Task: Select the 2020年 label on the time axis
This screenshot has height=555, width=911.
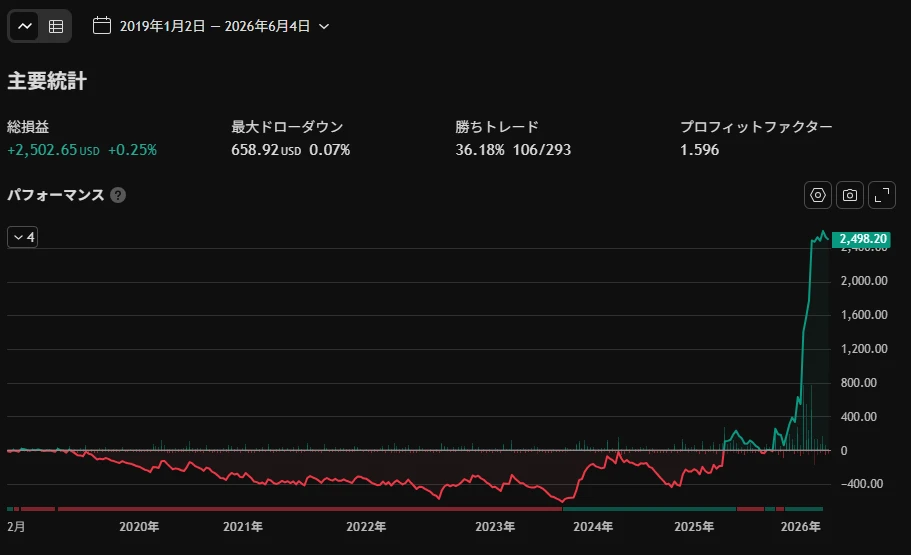Action: pyautogui.click(x=139, y=527)
